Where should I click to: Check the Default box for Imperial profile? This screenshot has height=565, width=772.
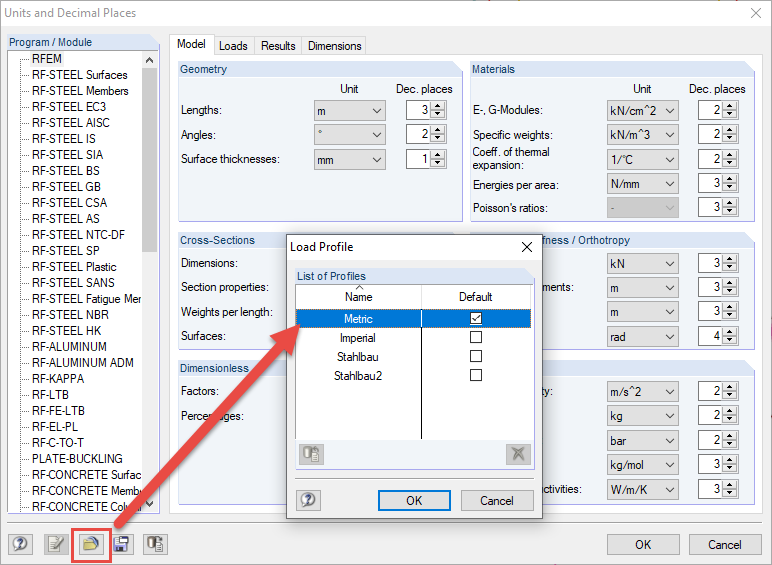pyautogui.click(x=476, y=337)
